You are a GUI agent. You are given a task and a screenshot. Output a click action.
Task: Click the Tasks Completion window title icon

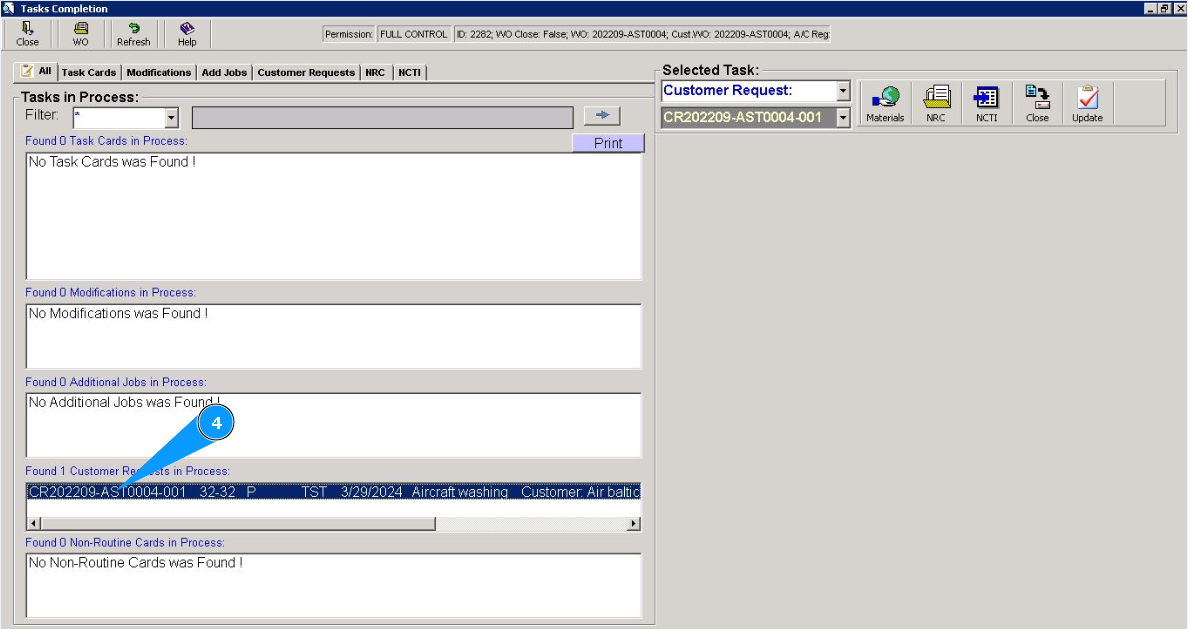coord(8,8)
